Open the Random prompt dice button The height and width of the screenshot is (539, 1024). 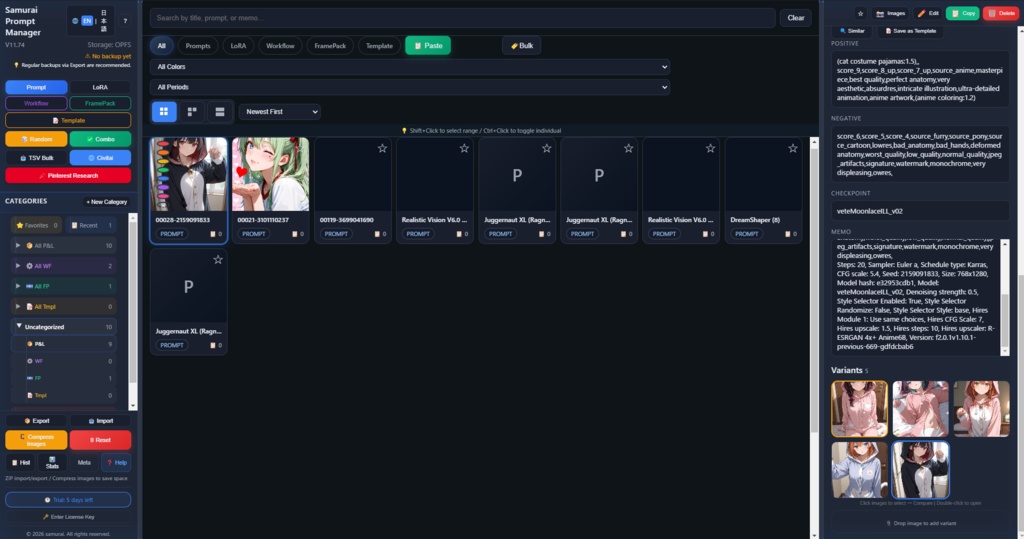37,139
